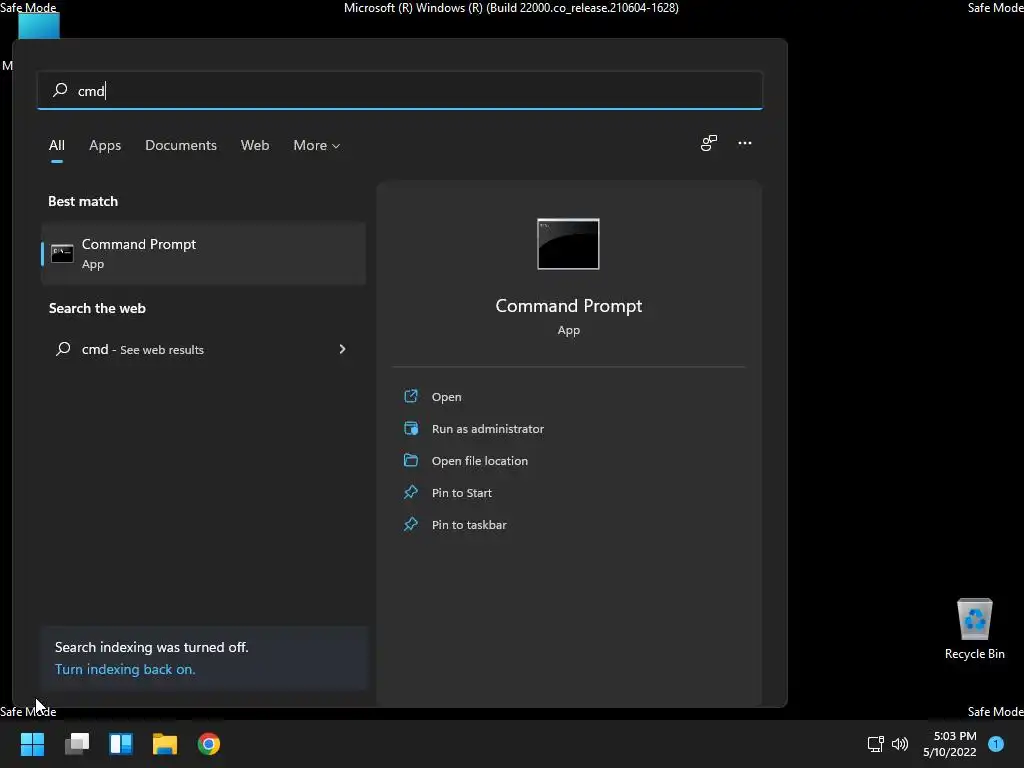1024x768 pixels.
Task: Click the search feedback icon
Action: (x=709, y=143)
